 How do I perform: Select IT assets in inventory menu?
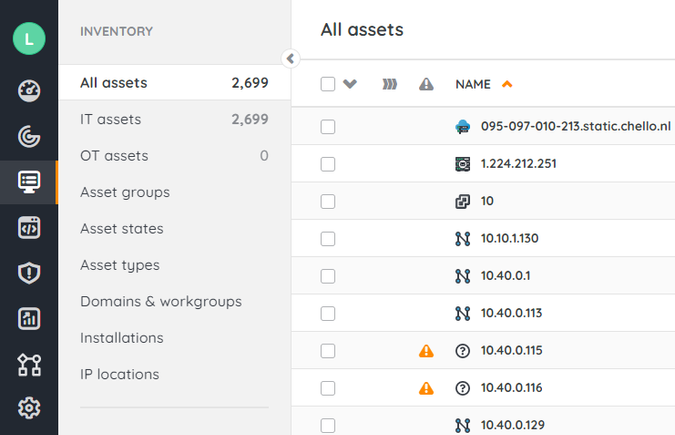111,119
